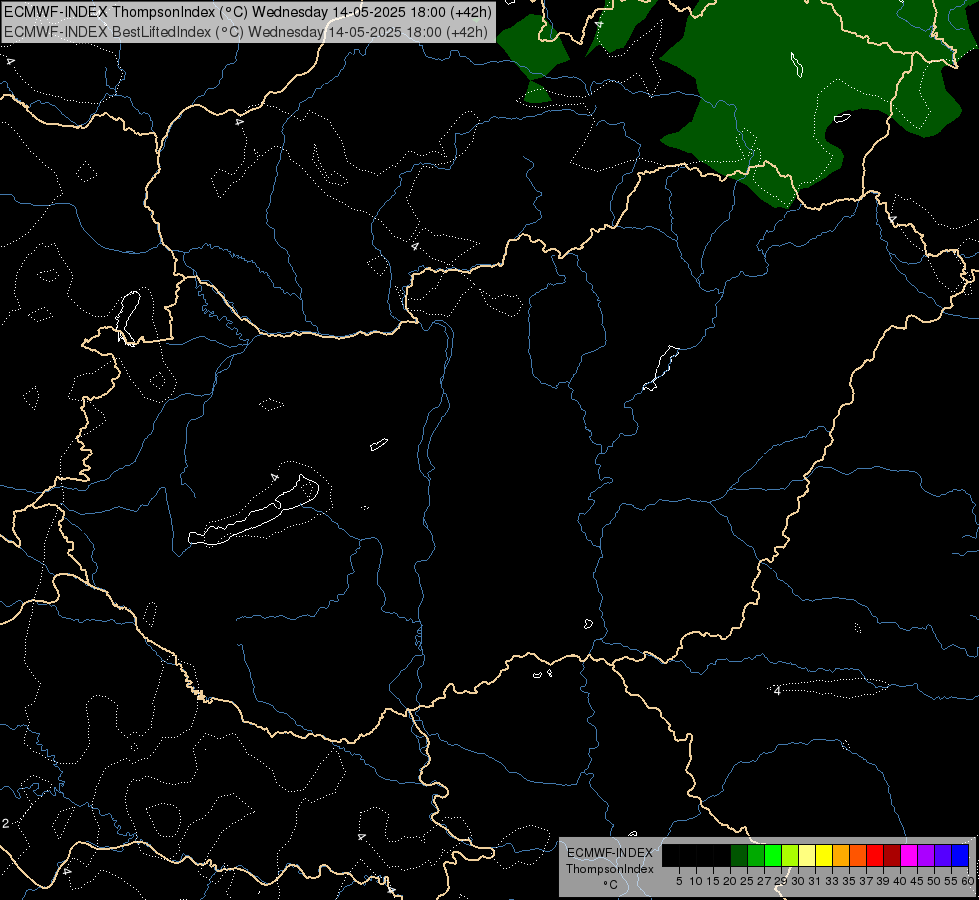This screenshot has width=979, height=900.
Task: Select the dark red 39-40 legend swatch
Action: (x=892, y=855)
